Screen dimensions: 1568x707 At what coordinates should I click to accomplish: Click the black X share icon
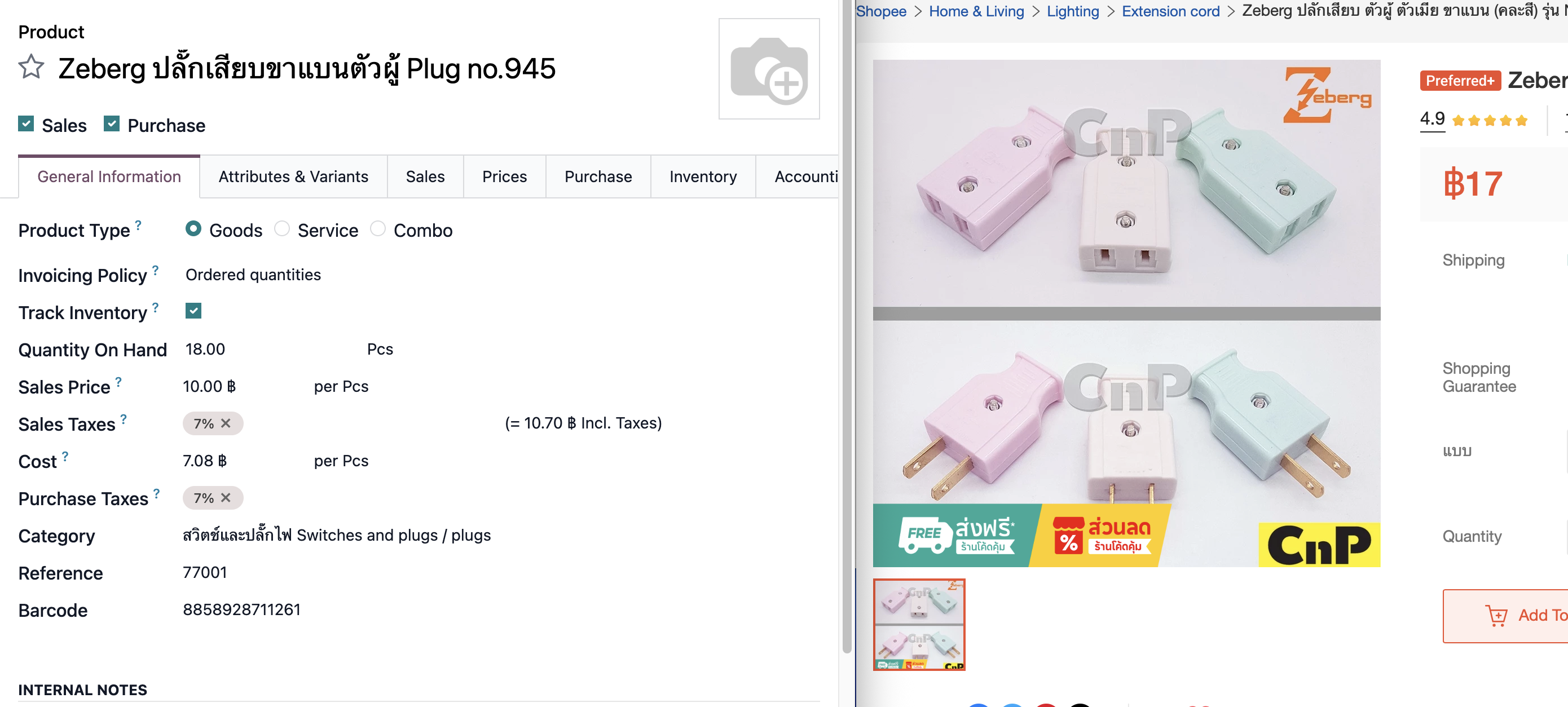1081,705
